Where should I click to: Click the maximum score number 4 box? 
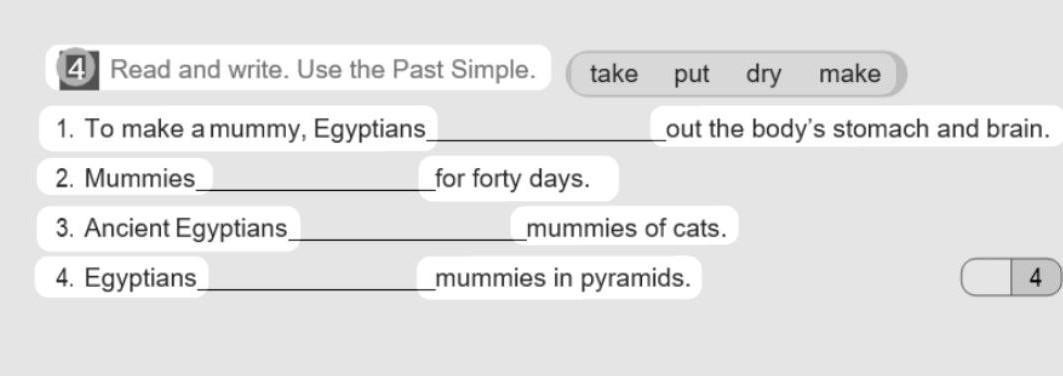pos(1036,277)
